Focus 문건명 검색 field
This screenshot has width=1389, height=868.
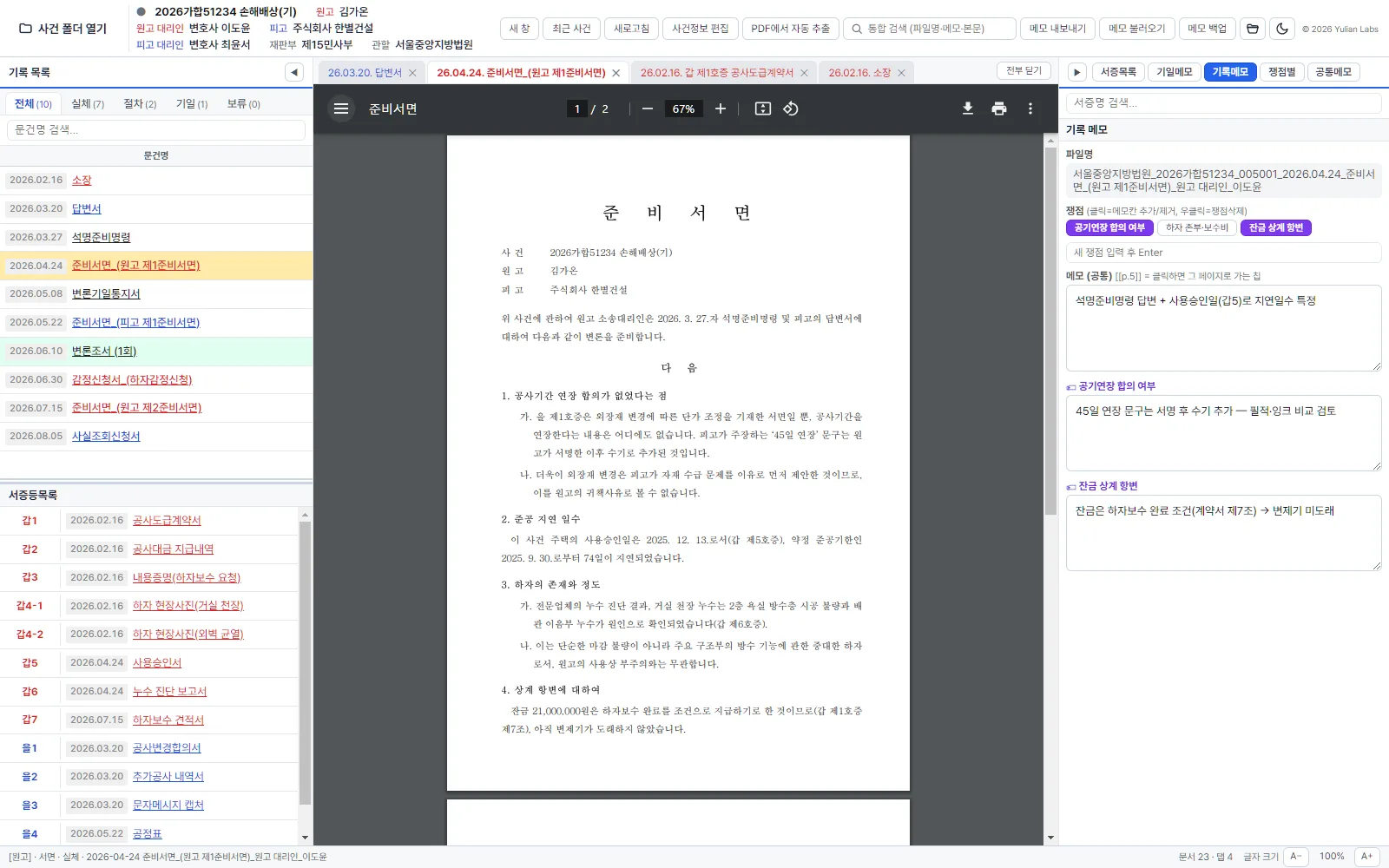[x=156, y=130]
